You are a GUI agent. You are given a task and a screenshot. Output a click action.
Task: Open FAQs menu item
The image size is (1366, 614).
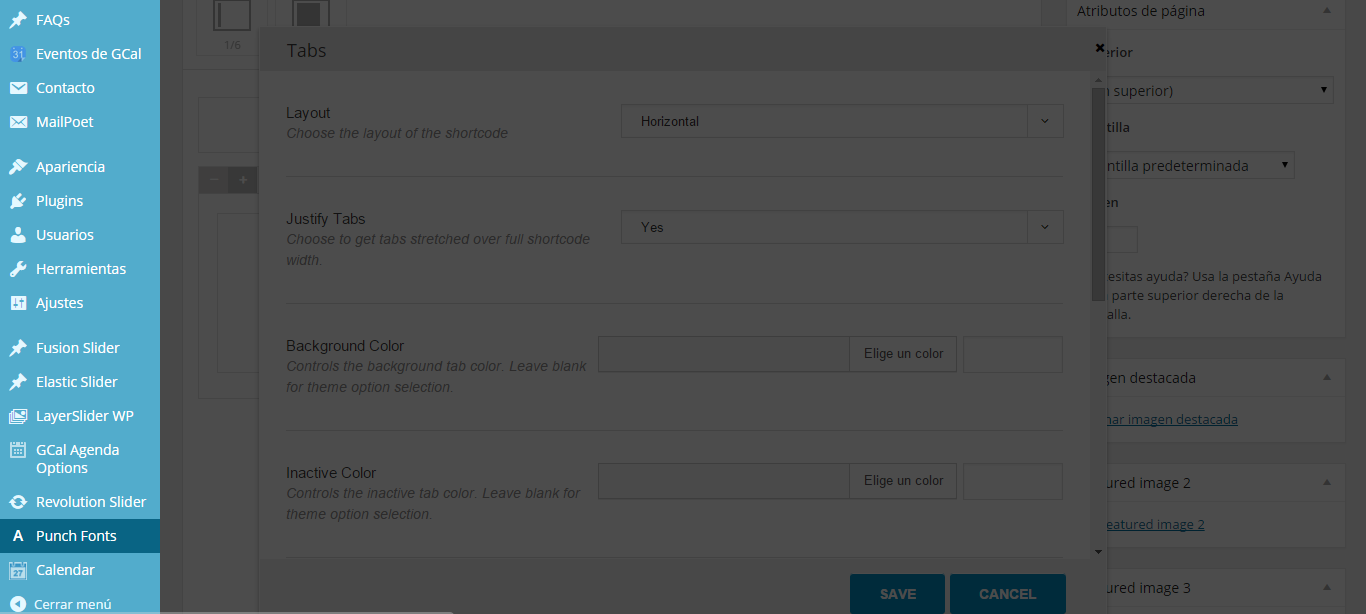click(x=80, y=20)
